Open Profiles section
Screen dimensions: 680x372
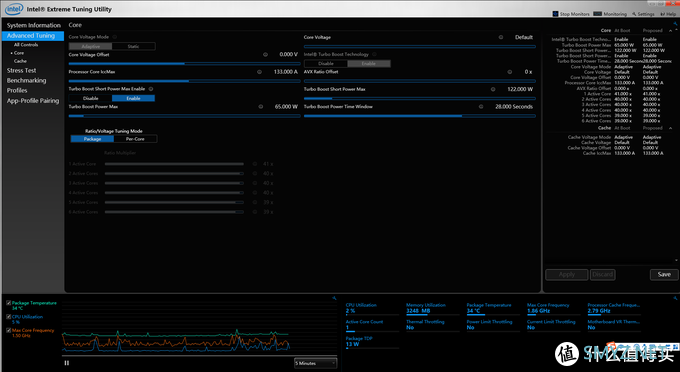pos(17,91)
